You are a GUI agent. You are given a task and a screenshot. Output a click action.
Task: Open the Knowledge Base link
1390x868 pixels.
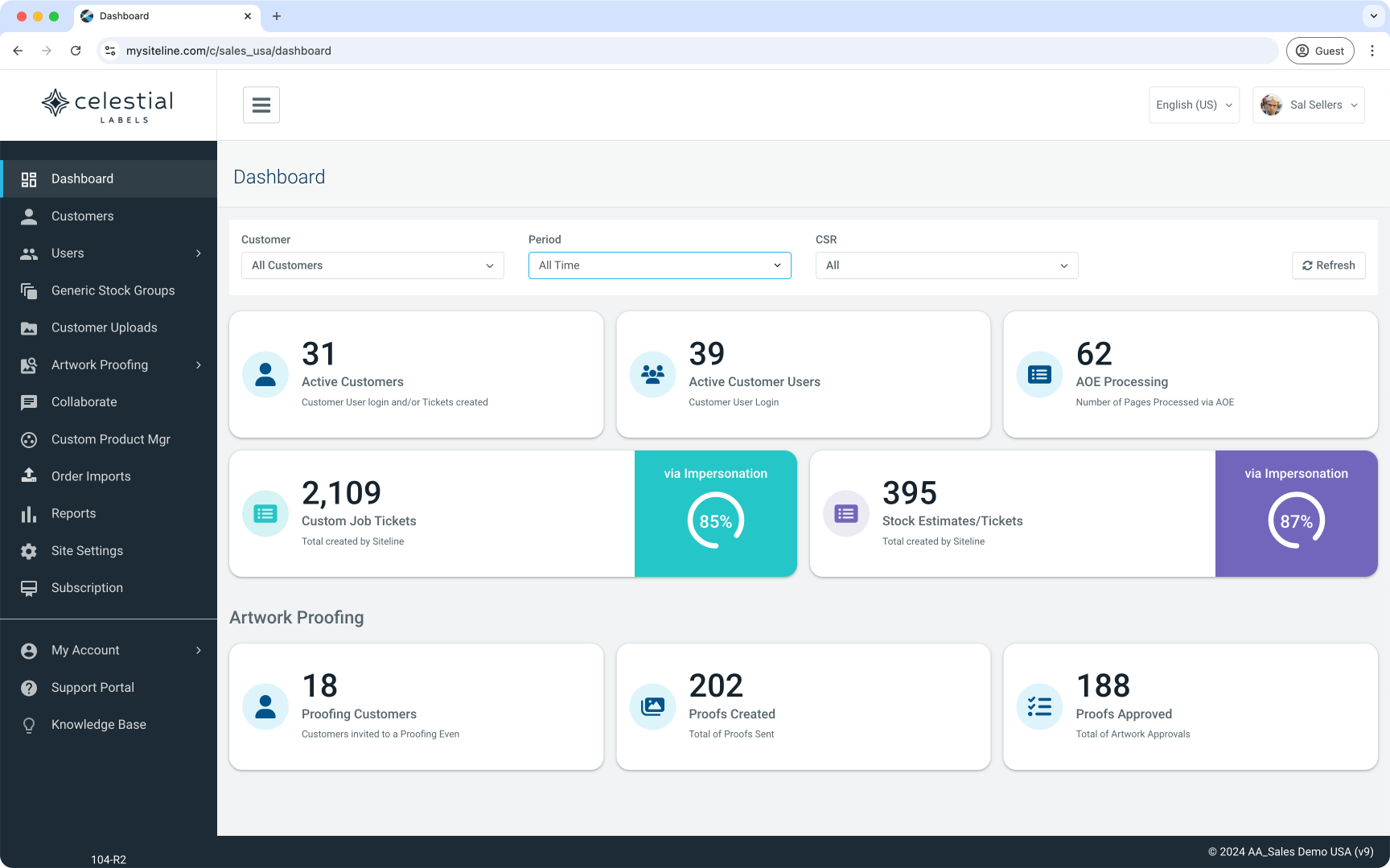(x=109, y=724)
